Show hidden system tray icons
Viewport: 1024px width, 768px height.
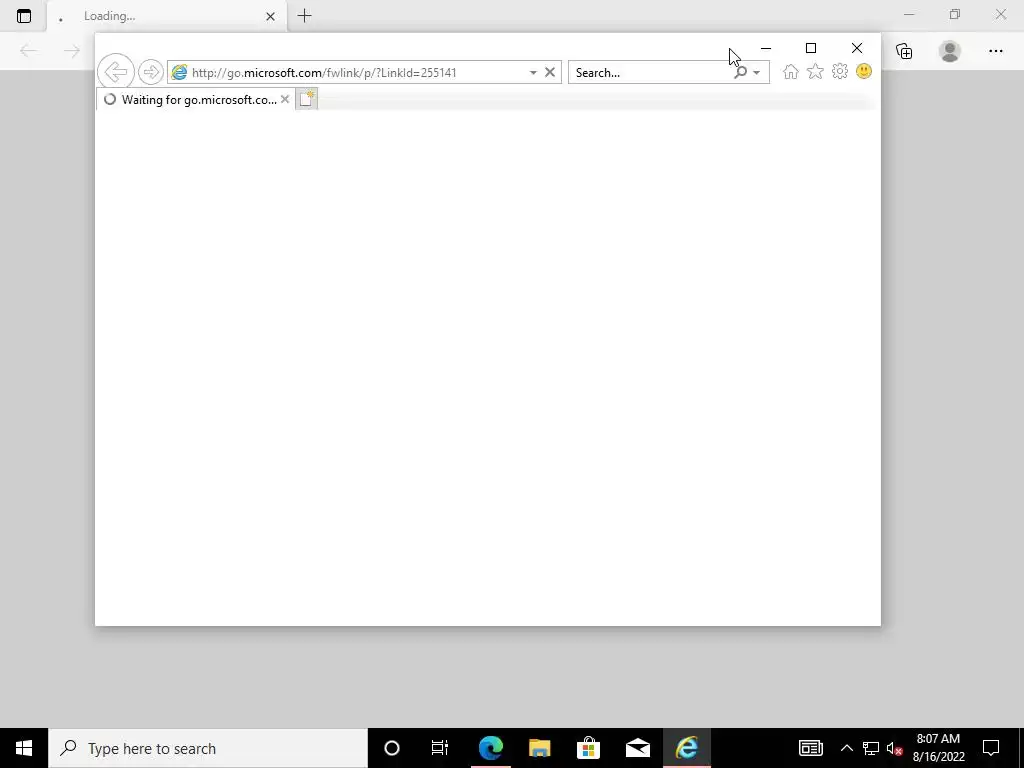[847, 748]
